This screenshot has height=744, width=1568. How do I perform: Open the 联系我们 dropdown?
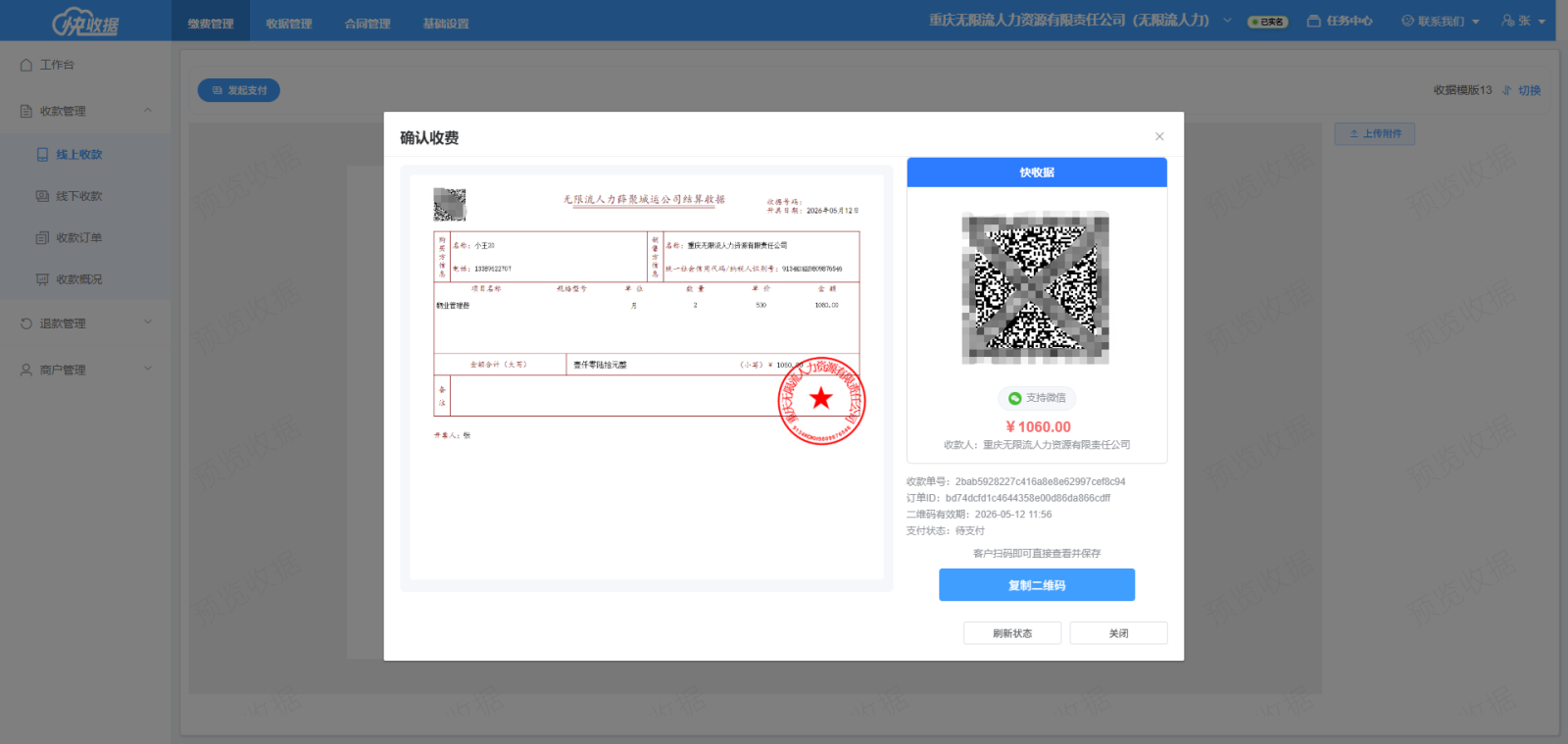click(x=1441, y=21)
